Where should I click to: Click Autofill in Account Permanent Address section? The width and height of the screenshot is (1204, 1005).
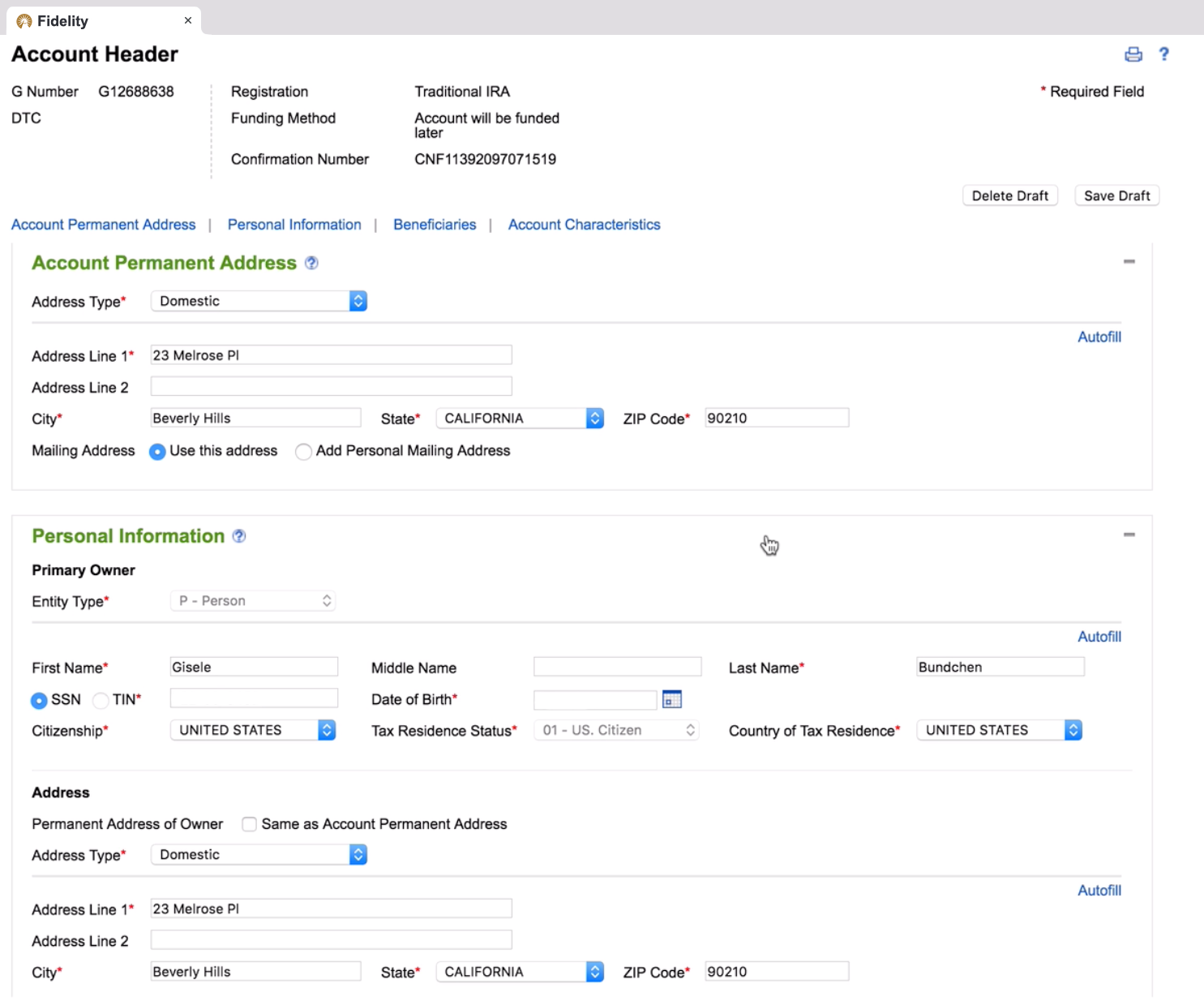pos(1099,337)
